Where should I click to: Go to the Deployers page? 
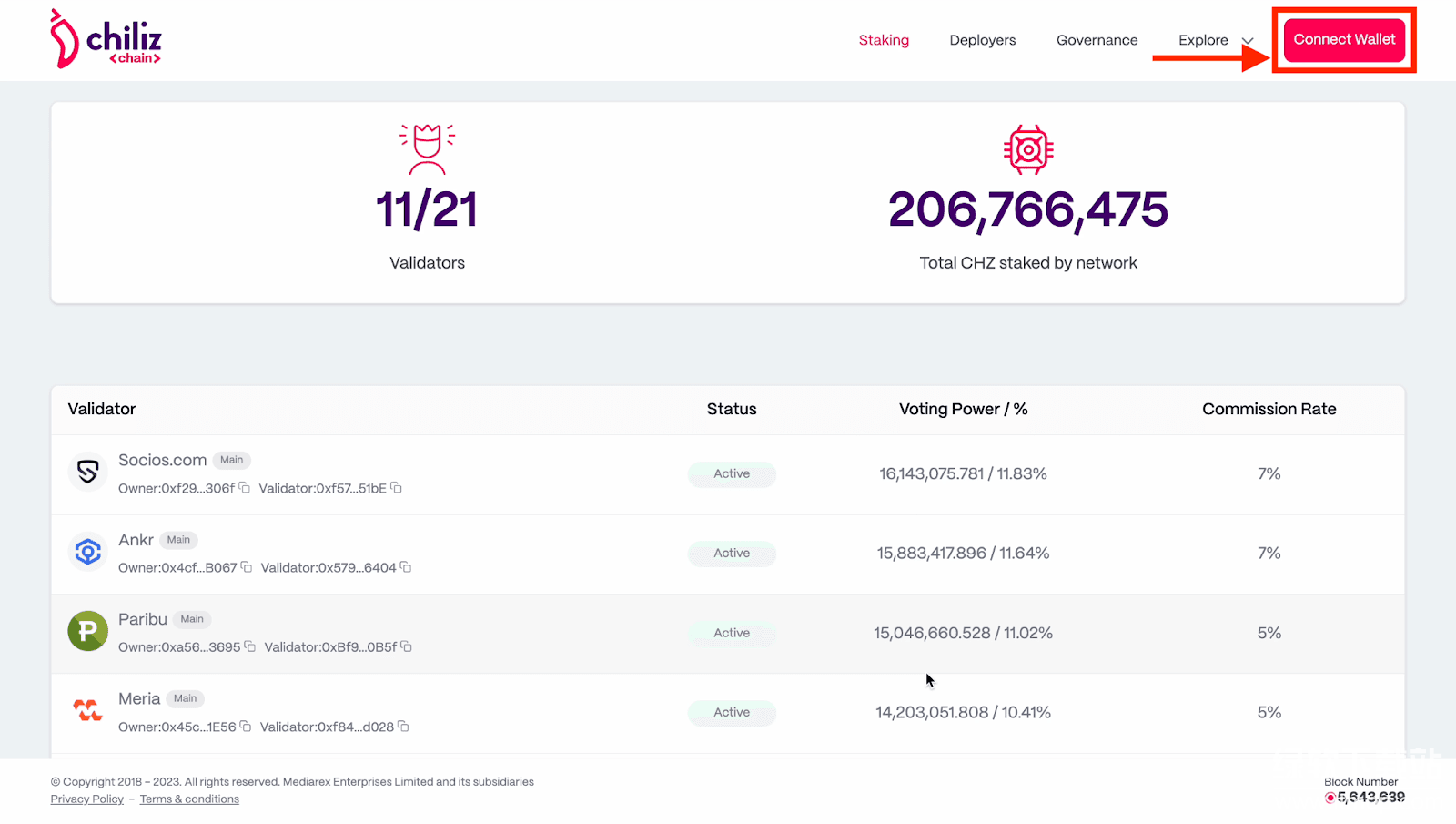[x=982, y=40]
